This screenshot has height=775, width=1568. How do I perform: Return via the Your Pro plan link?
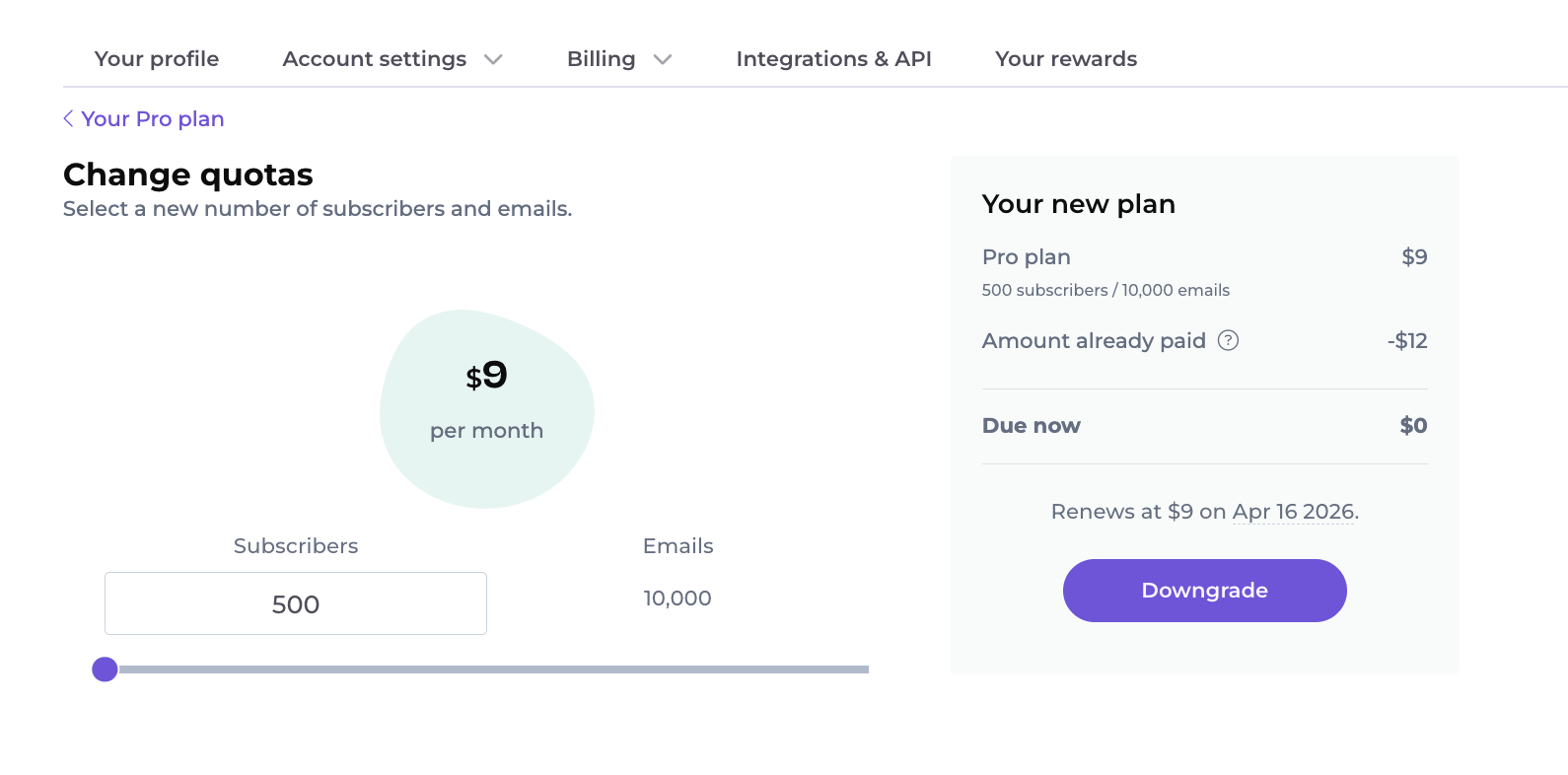click(x=153, y=119)
